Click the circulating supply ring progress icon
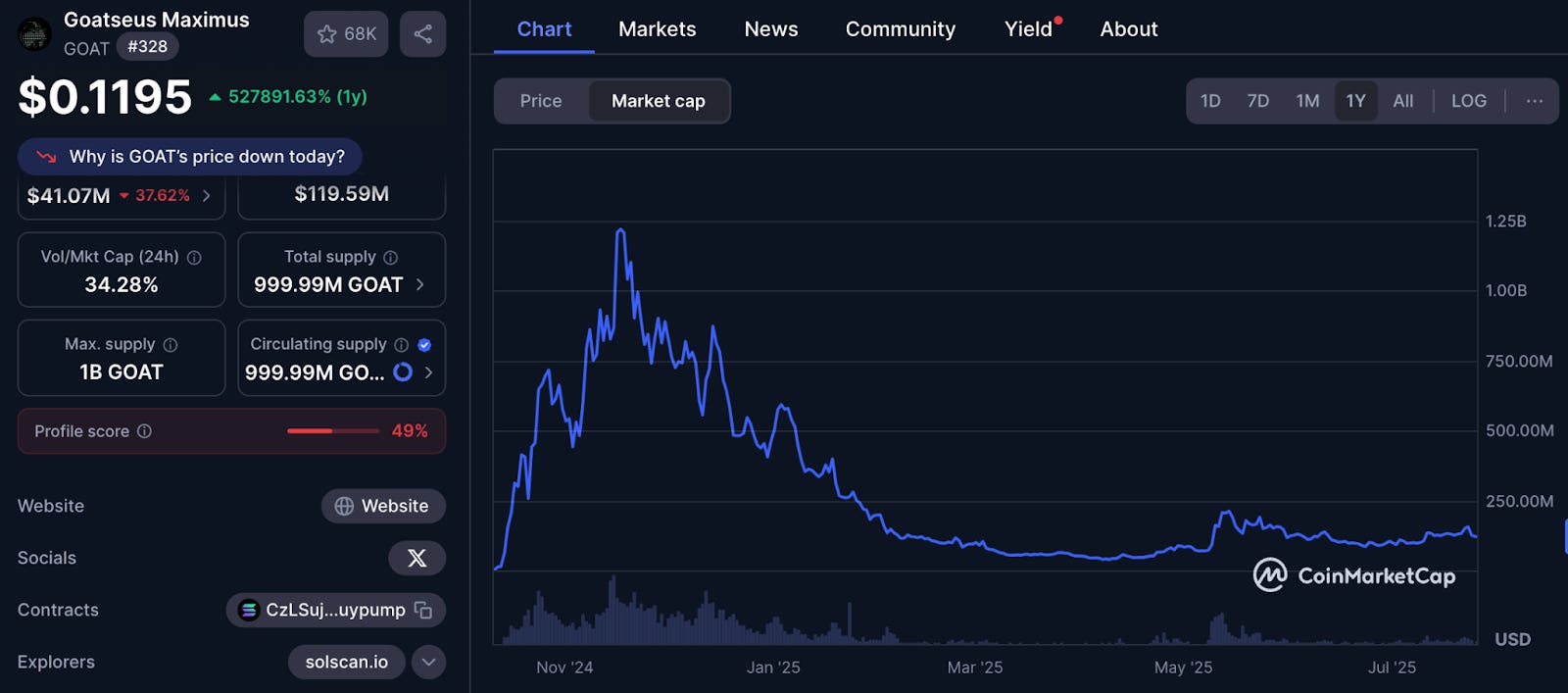1568x693 pixels. point(403,372)
